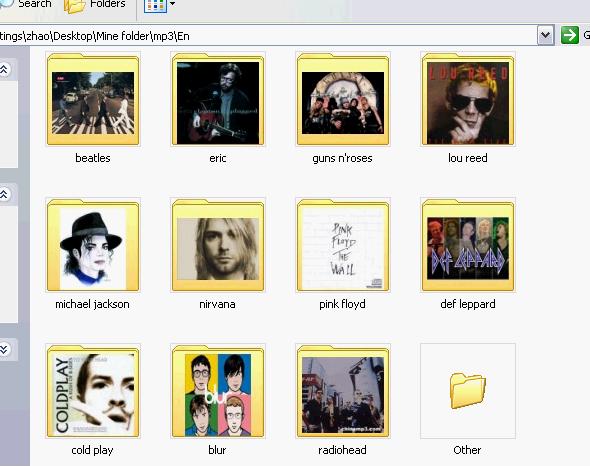This screenshot has height=466, width=590.
Task: Click the 'cold play' name label
Action: point(93,450)
